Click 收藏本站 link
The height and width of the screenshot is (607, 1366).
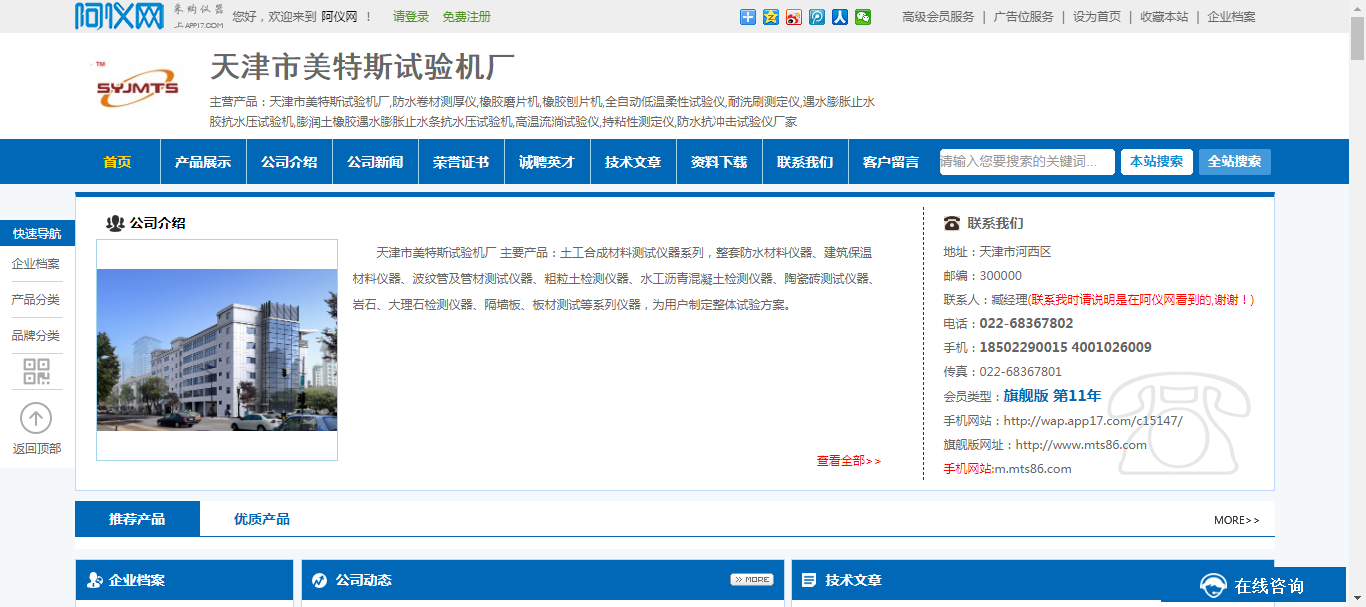[x=1164, y=17]
